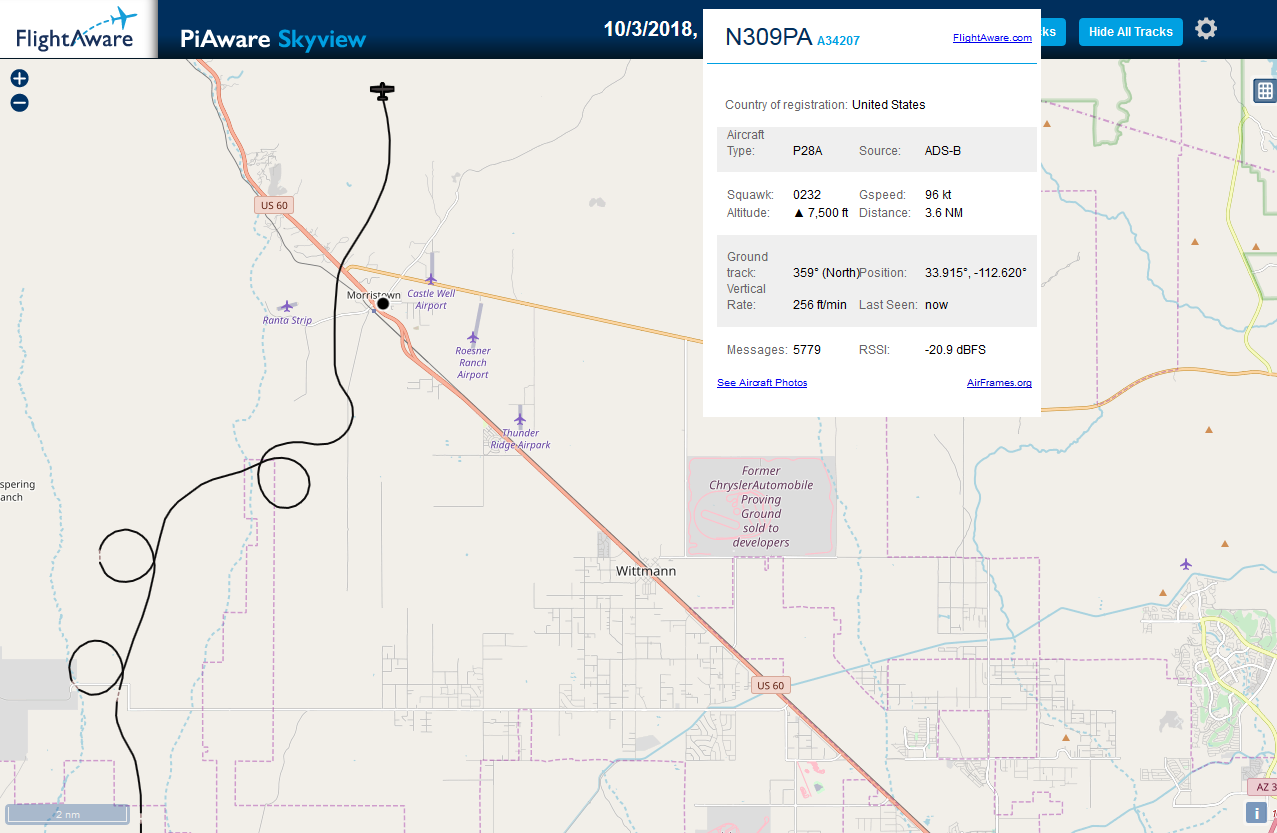
Task: Click the PiAware Skyview title
Action: tap(273, 39)
